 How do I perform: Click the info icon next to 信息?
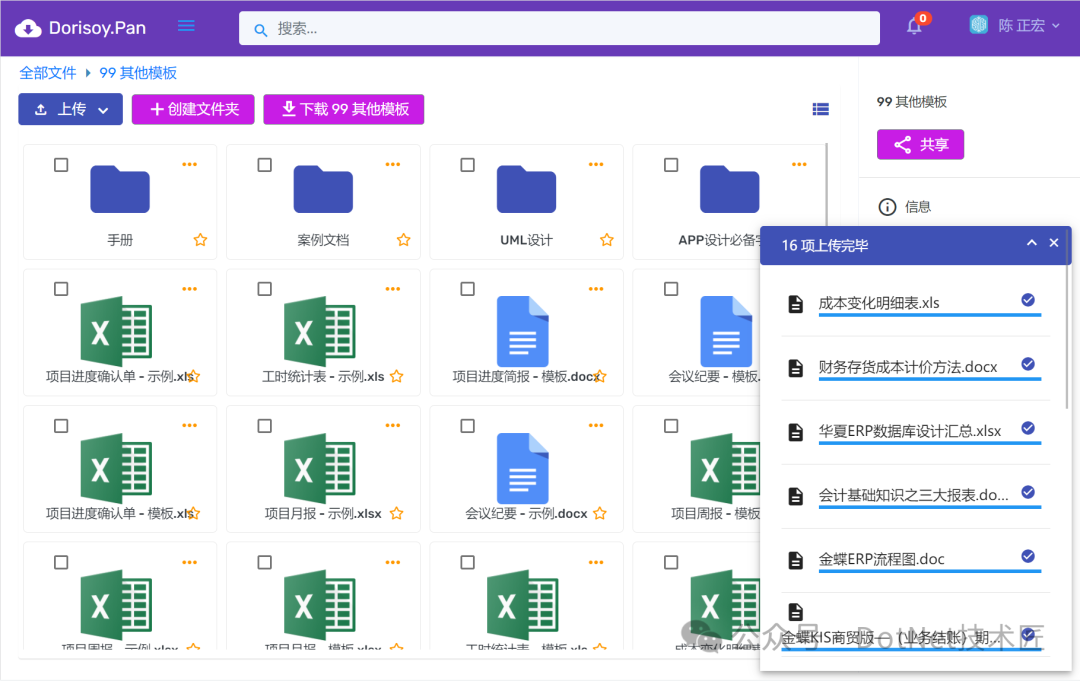(887, 207)
